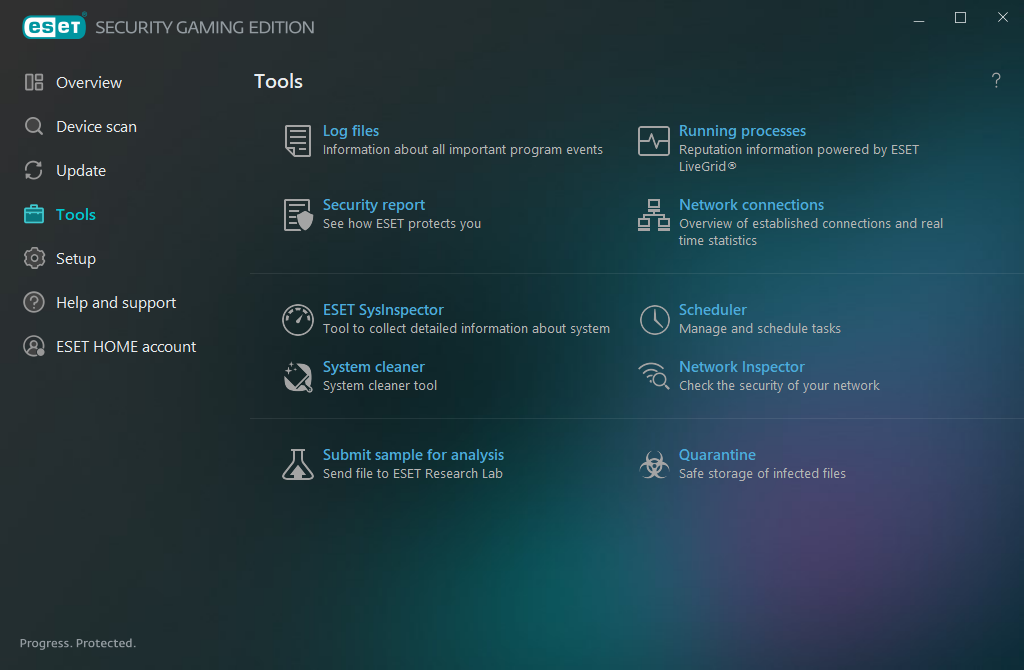Click Submit sample for analysis link
Image resolution: width=1024 pixels, height=670 pixels.
(413, 455)
